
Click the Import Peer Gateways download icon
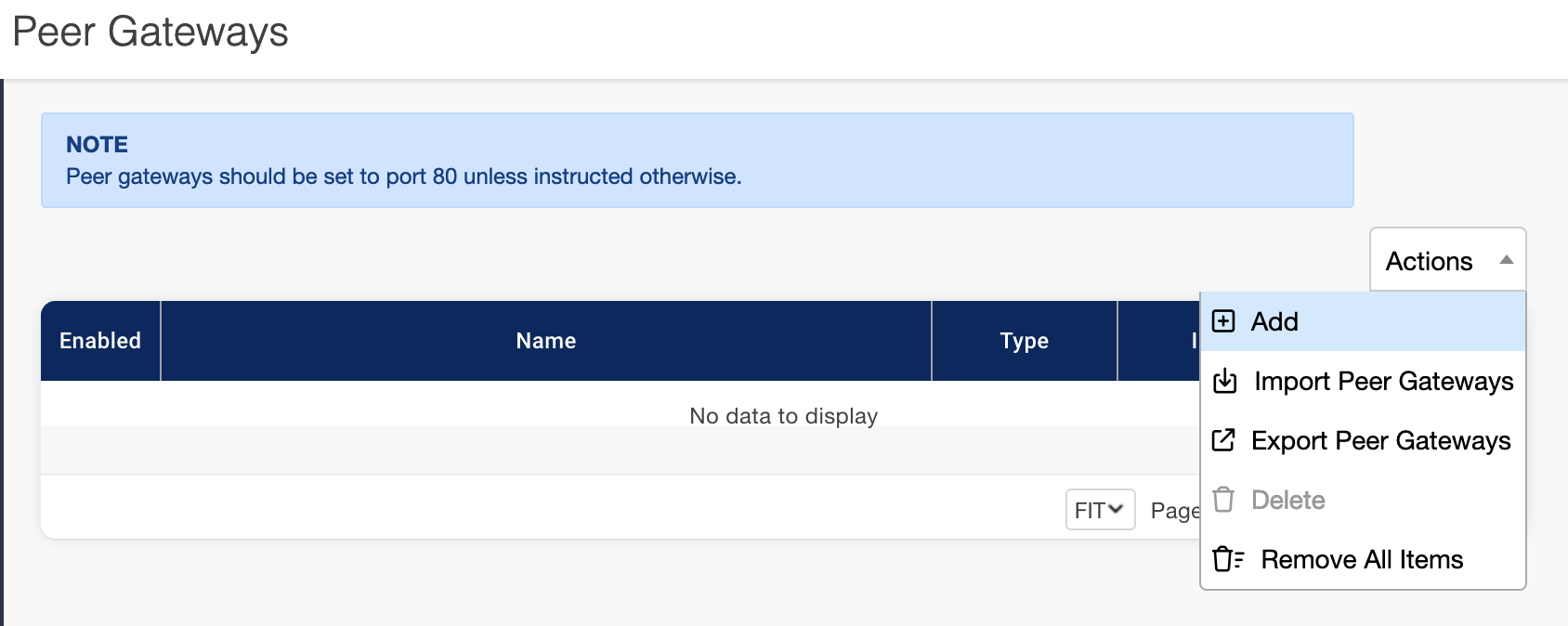[1225, 381]
